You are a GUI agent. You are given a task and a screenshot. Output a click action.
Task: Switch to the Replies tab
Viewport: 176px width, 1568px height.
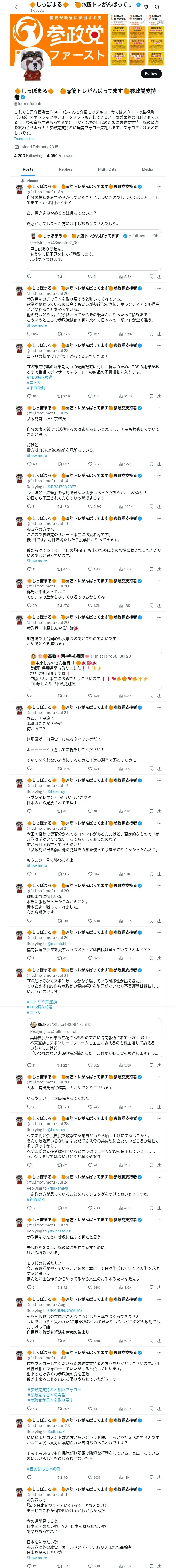pyautogui.click(x=65, y=169)
